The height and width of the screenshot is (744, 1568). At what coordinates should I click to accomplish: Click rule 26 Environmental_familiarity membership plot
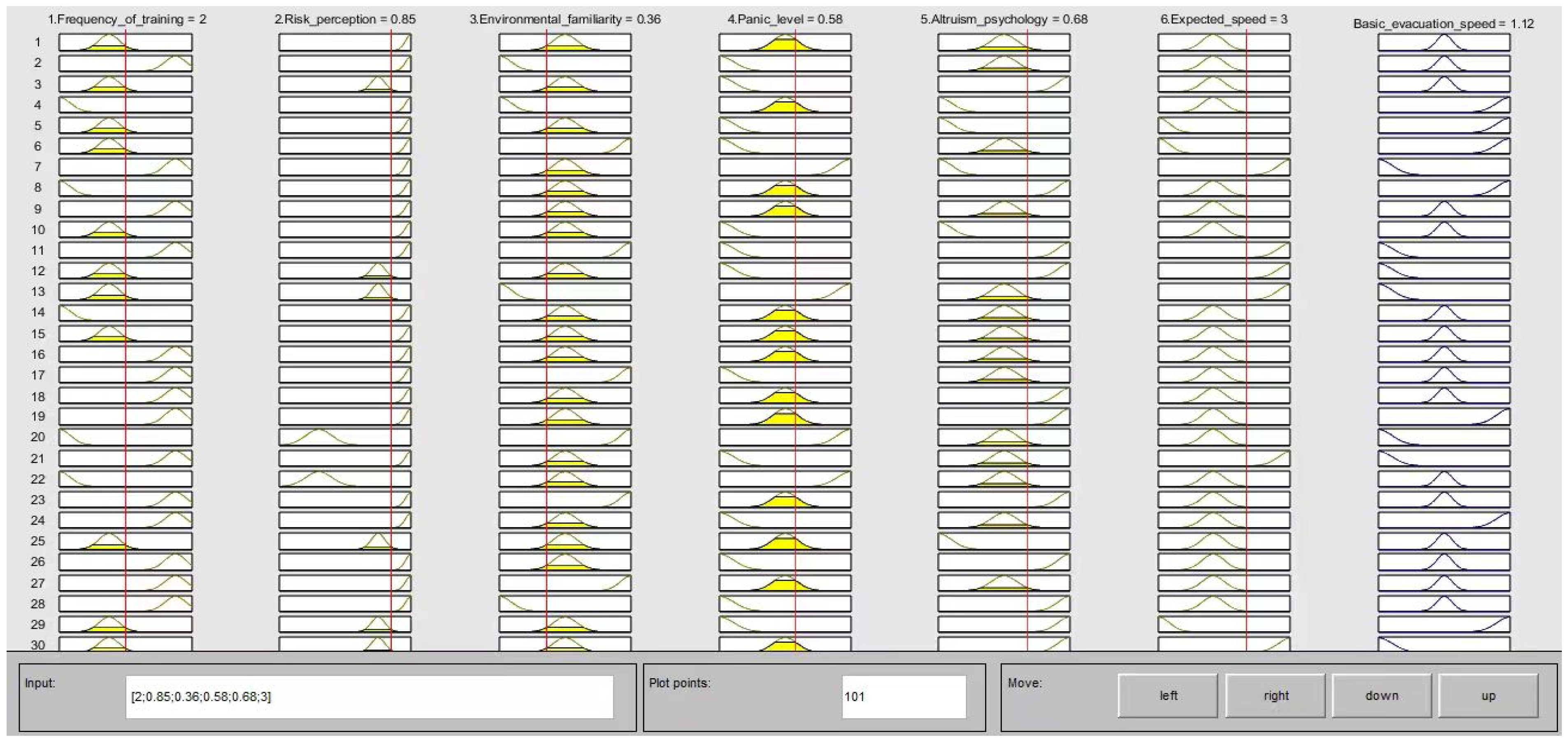click(x=565, y=561)
